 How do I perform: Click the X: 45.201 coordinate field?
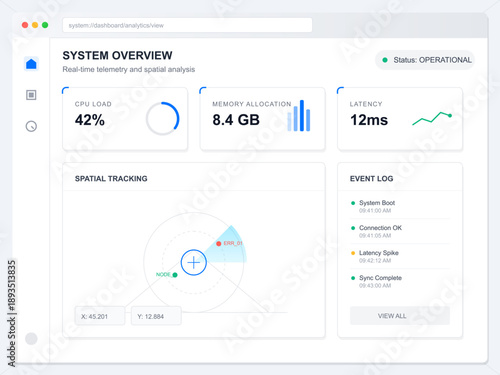pyautogui.click(x=100, y=316)
